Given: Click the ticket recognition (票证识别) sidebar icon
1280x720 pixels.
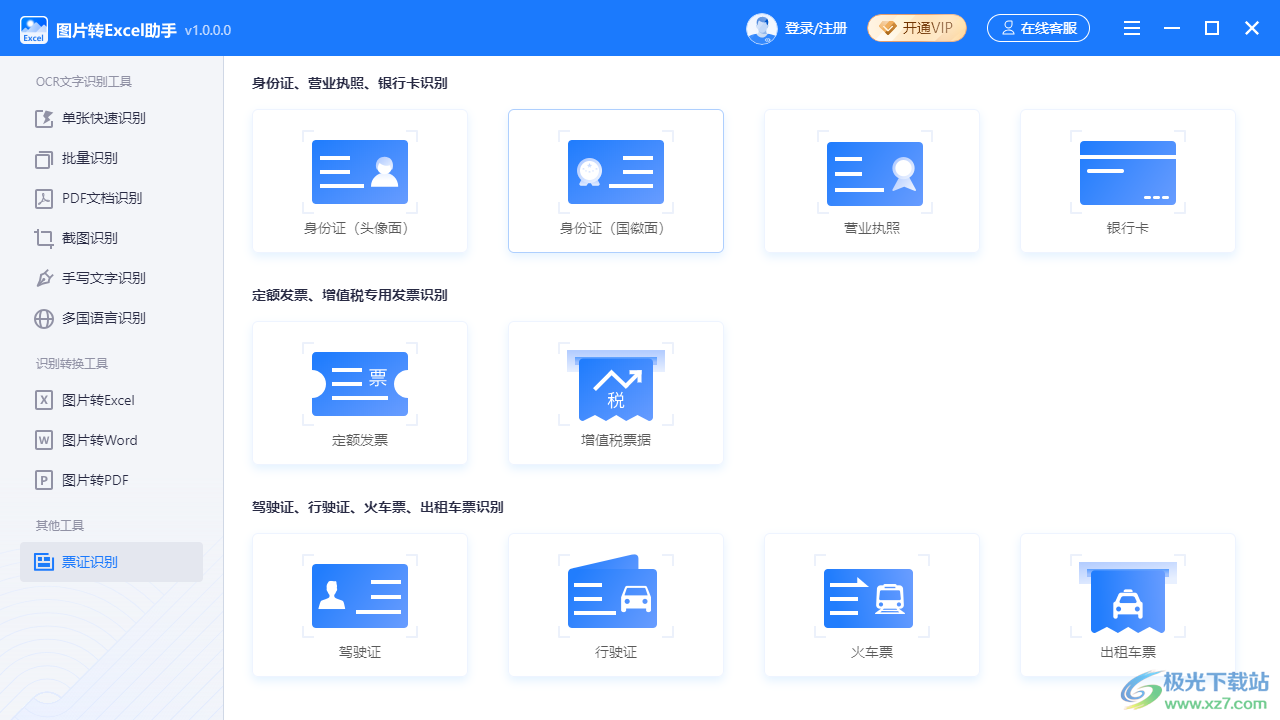Looking at the screenshot, I should [44, 562].
